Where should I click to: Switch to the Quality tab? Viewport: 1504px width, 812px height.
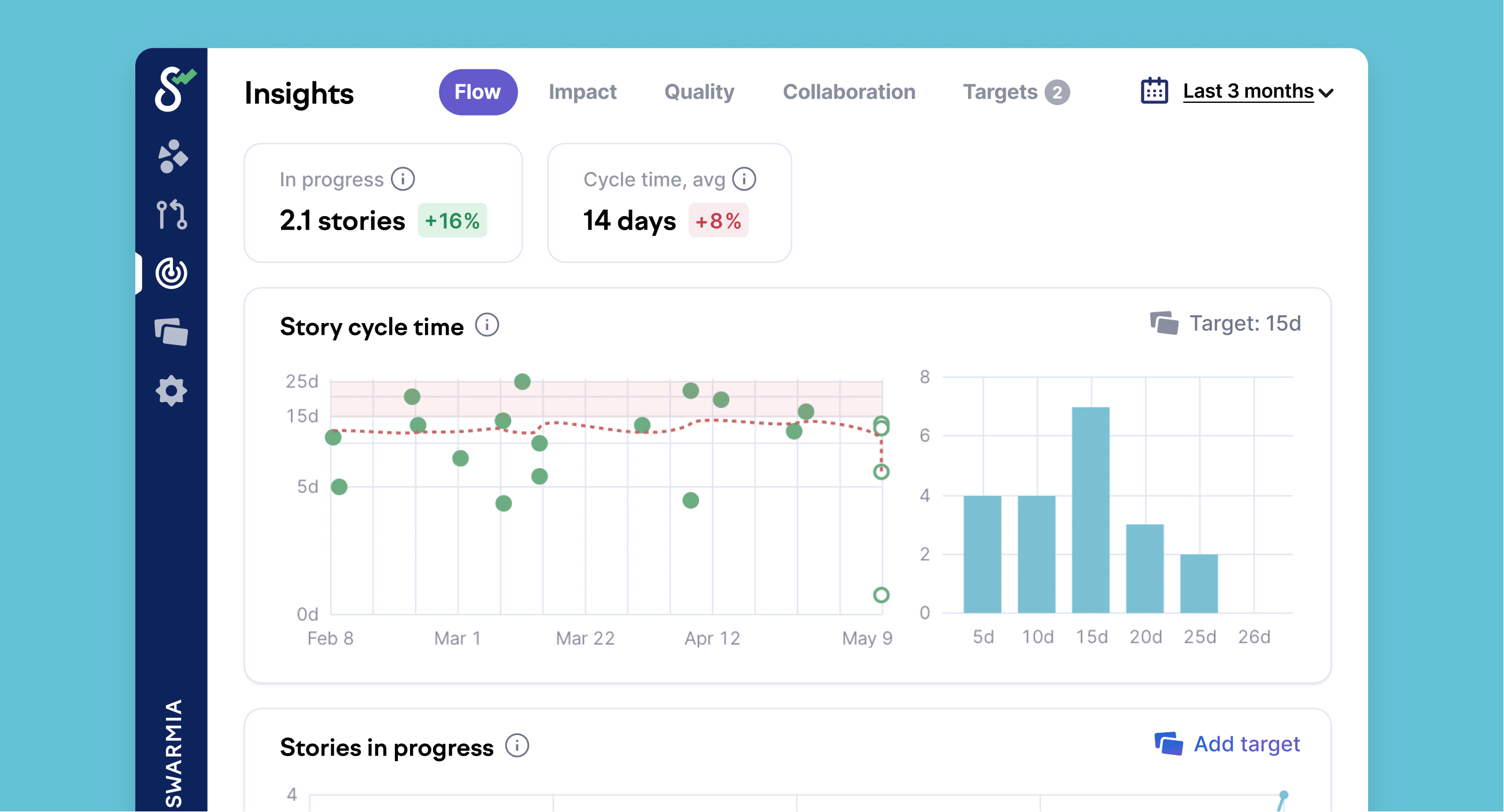coord(699,92)
